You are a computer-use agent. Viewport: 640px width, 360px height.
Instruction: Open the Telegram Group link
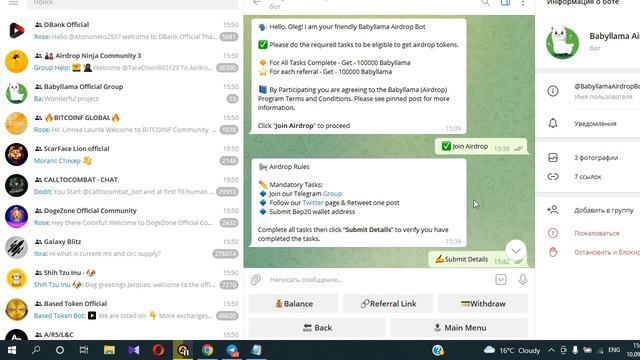tap(332, 193)
